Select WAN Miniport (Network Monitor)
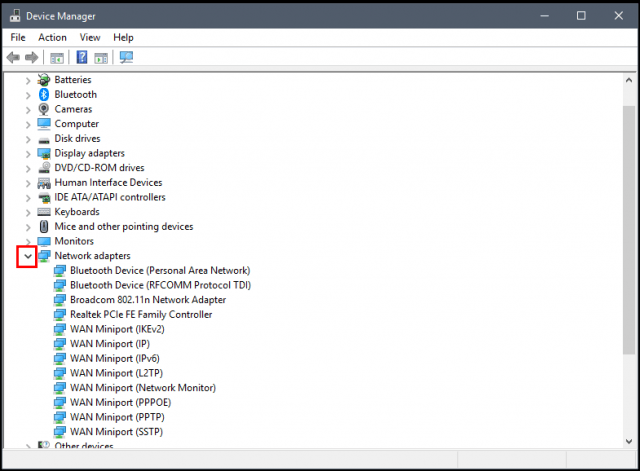 click(143, 388)
